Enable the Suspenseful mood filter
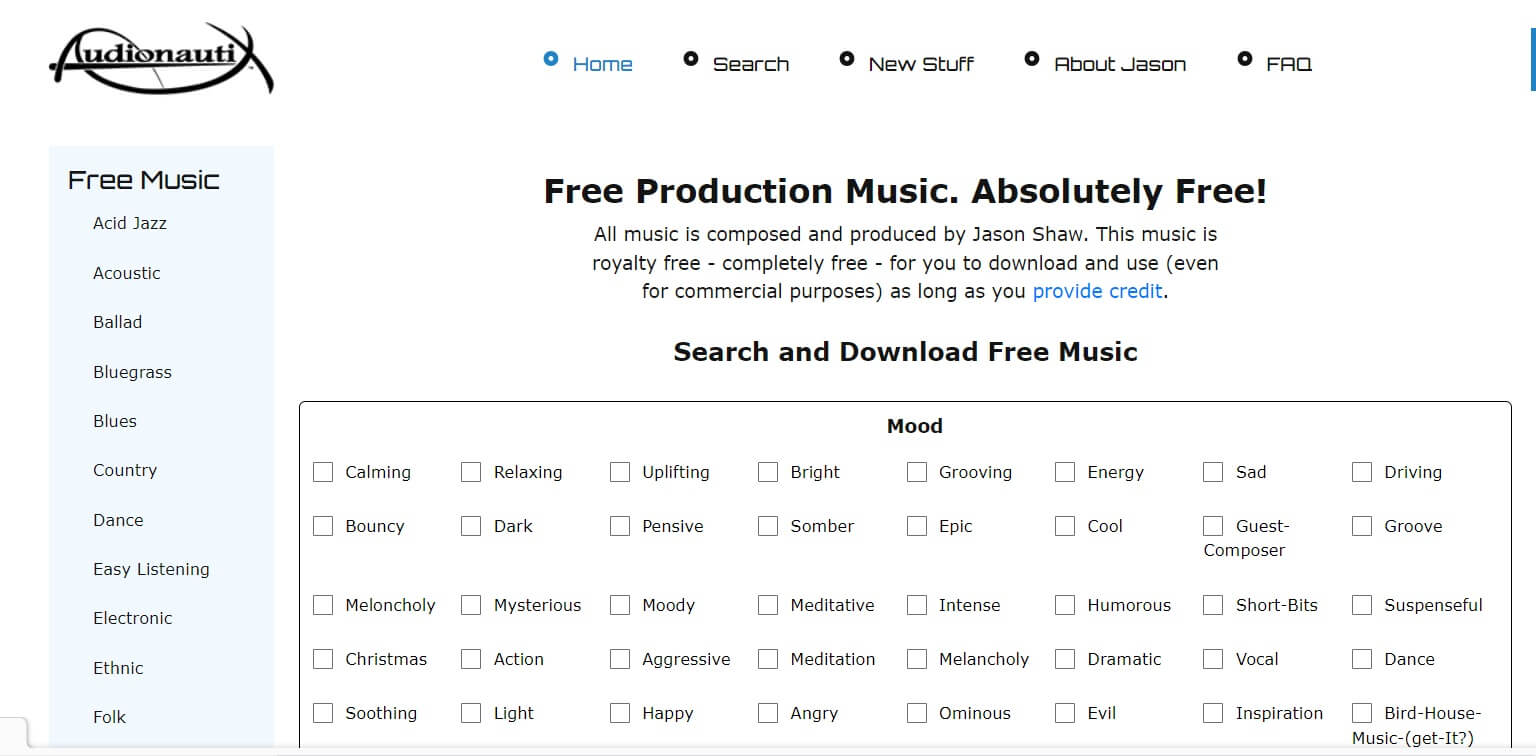Viewport: 1536px width, 756px height. (x=1361, y=605)
